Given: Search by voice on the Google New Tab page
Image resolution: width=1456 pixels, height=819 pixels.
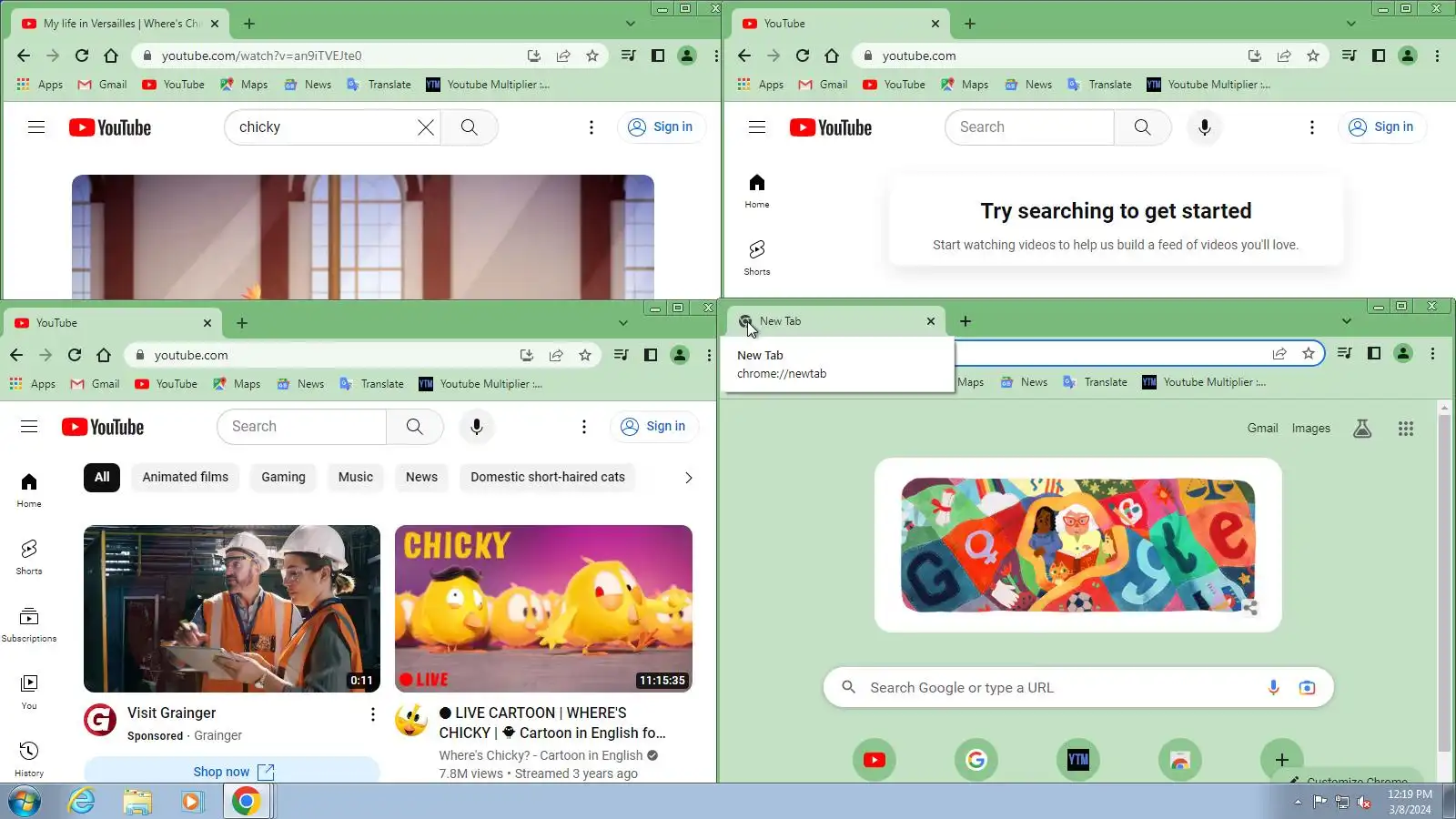Looking at the screenshot, I should (x=1273, y=688).
